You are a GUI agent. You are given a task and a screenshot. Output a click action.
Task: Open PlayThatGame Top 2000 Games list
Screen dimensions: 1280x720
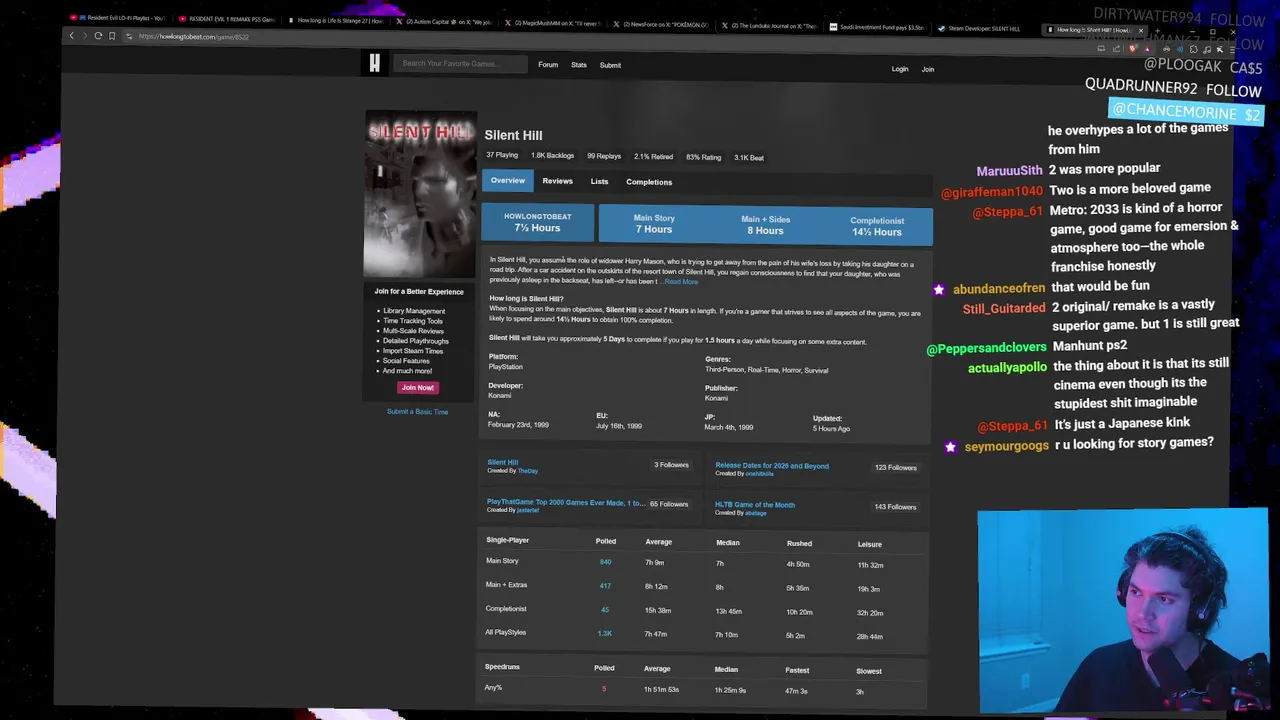[x=566, y=503]
